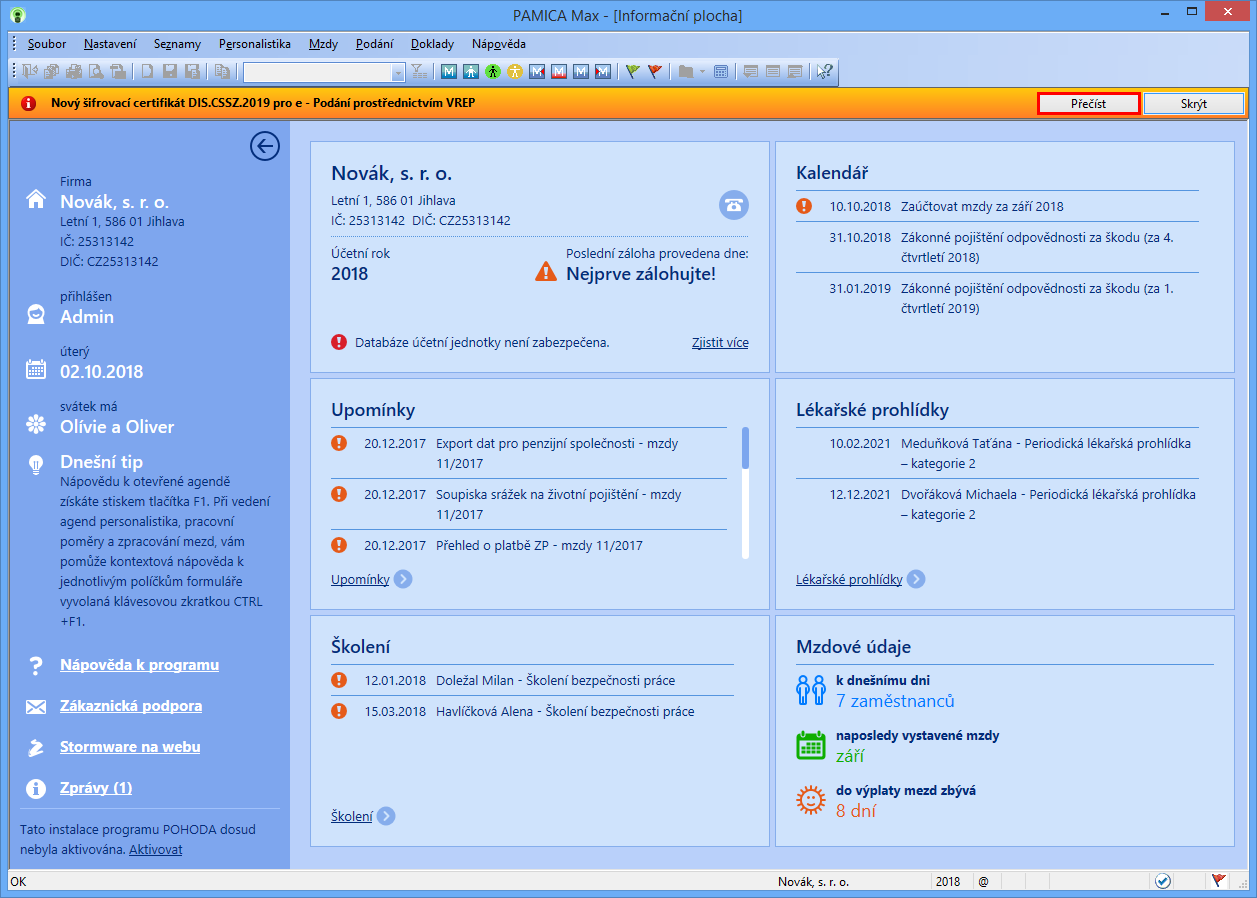Follow the Zjistit více link
This screenshot has width=1257, height=898.
[x=720, y=342]
